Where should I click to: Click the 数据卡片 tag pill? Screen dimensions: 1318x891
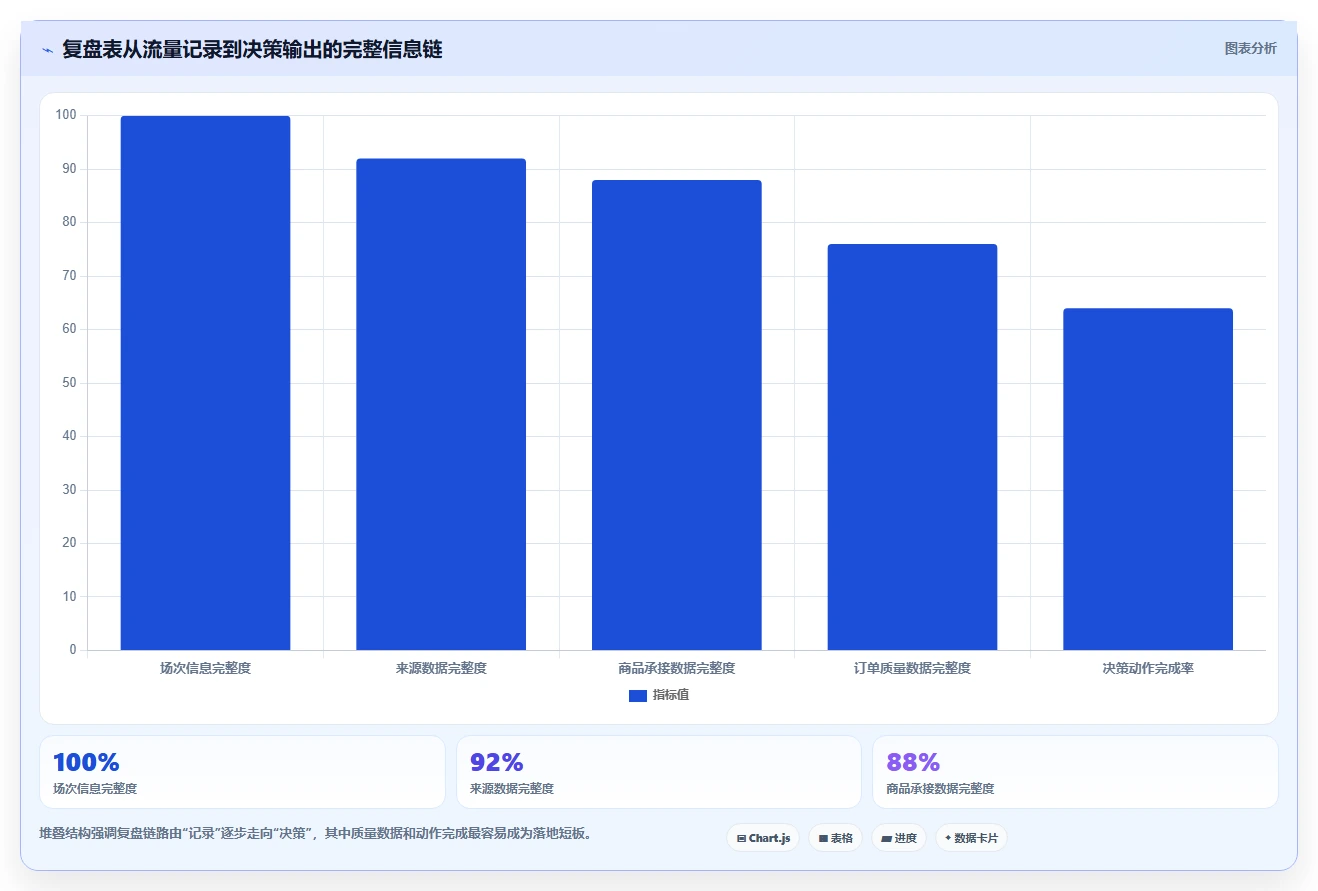click(x=971, y=838)
